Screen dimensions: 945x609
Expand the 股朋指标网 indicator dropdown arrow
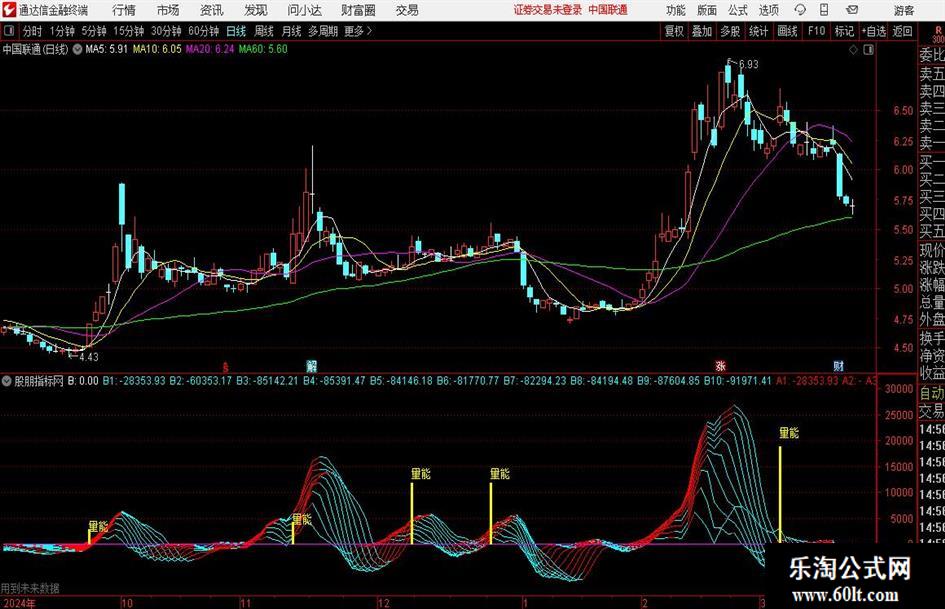[7, 381]
